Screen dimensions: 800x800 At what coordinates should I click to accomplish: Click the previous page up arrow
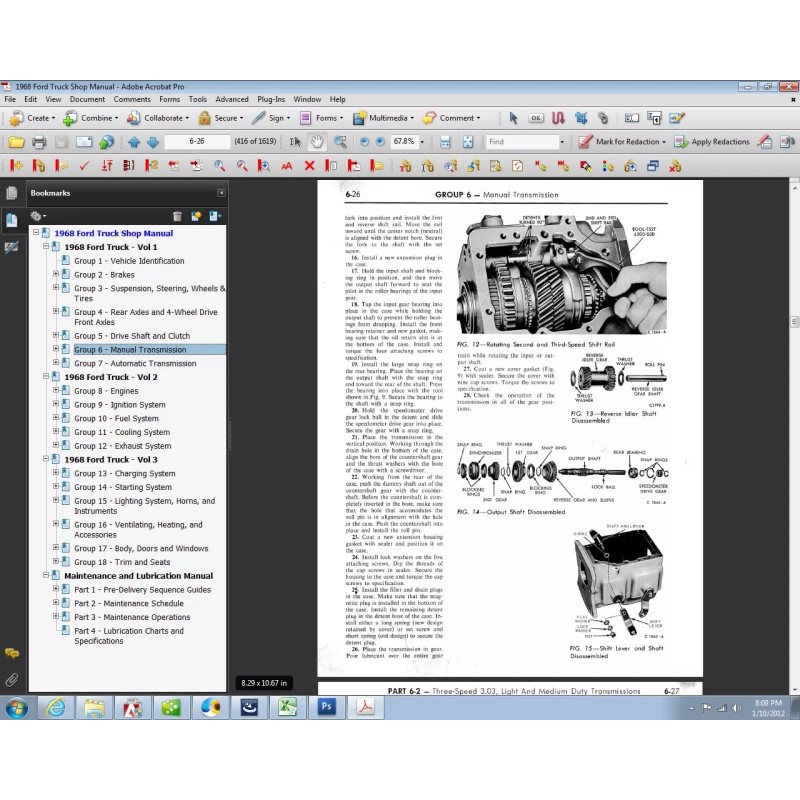[x=133, y=142]
